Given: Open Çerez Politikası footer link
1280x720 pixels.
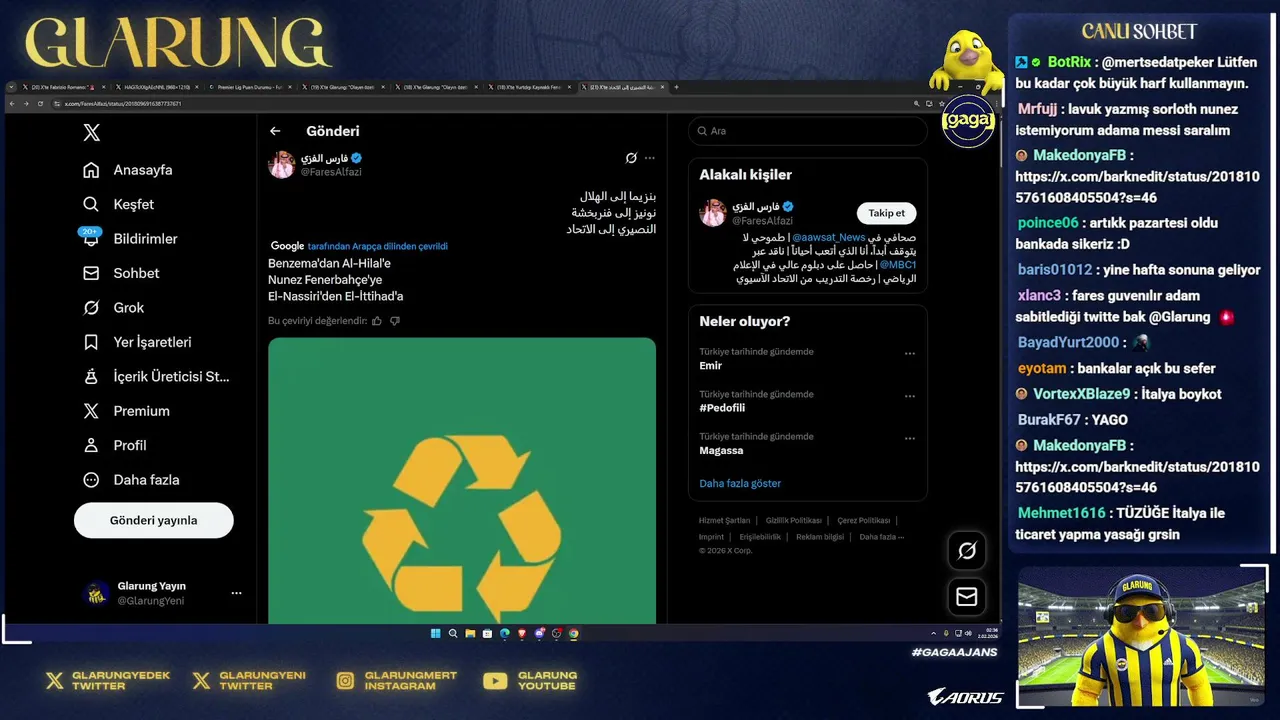Looking at the screenshot, I should [863, 521].
